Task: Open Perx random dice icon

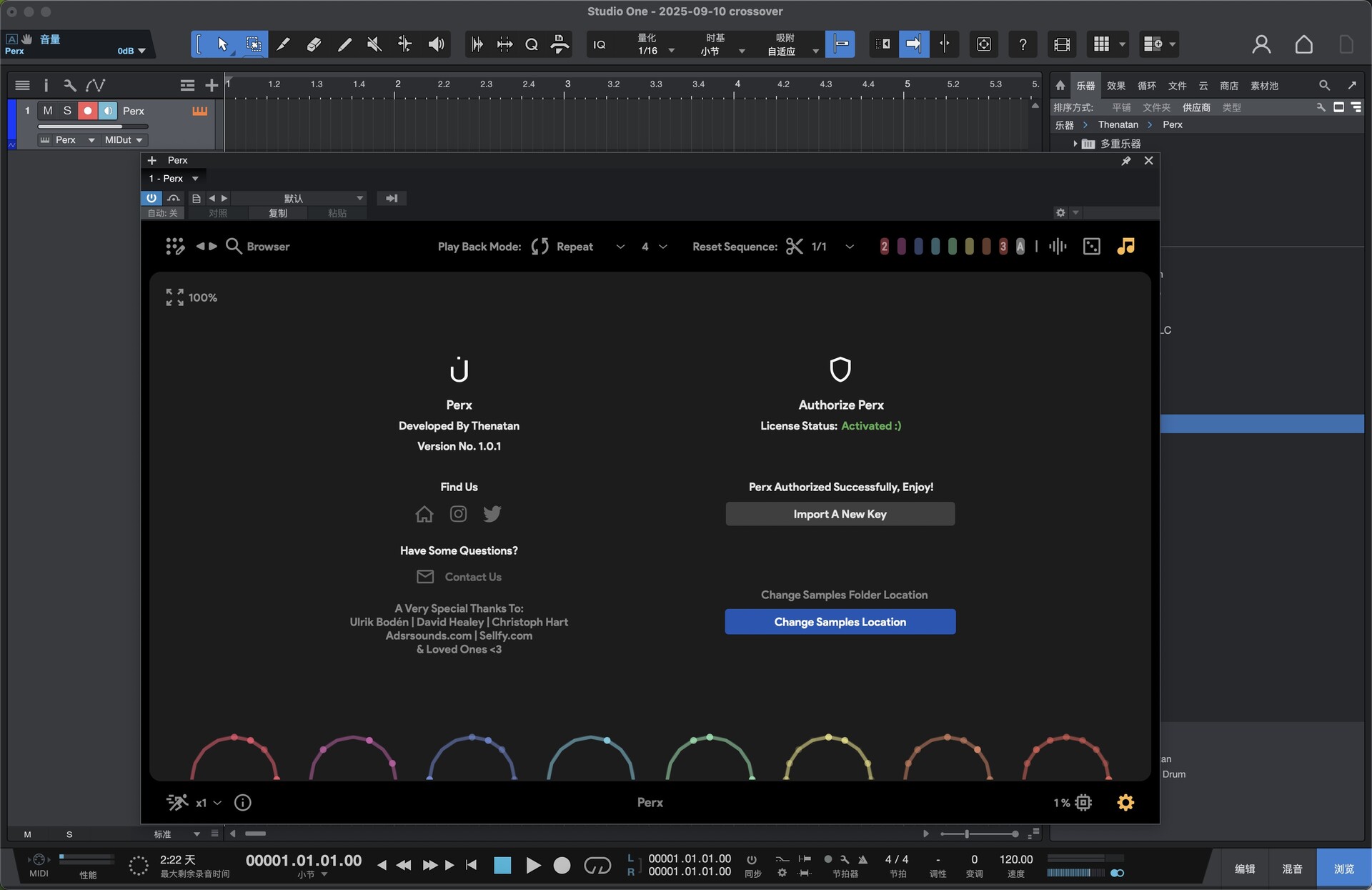Action: pos(1091,247)
